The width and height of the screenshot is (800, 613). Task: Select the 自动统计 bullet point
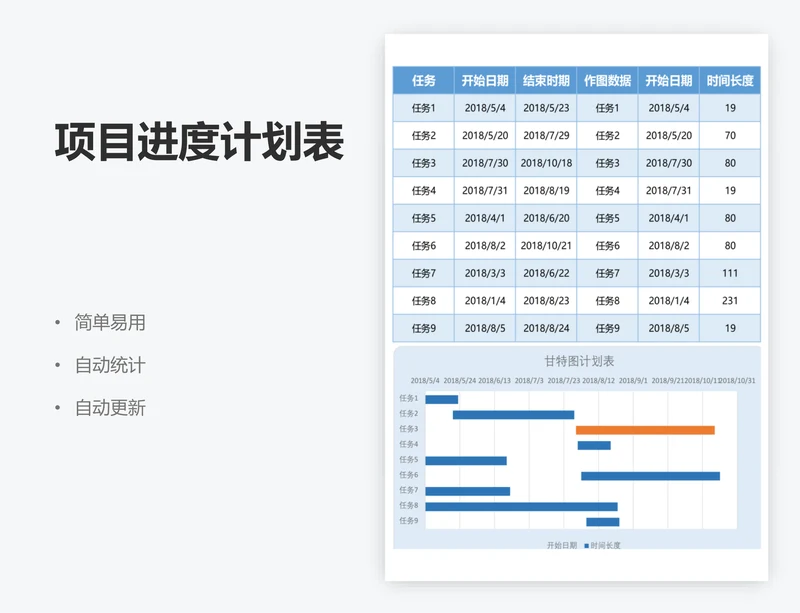[x=110, y=365]
